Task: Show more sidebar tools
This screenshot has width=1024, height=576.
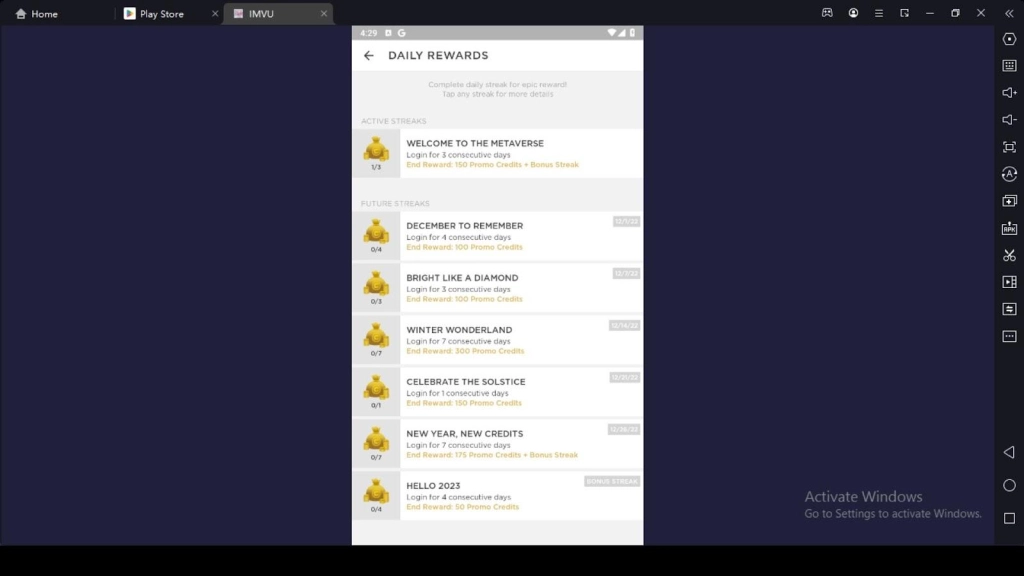Action: pyautogui.click(x=1009, y=336)
